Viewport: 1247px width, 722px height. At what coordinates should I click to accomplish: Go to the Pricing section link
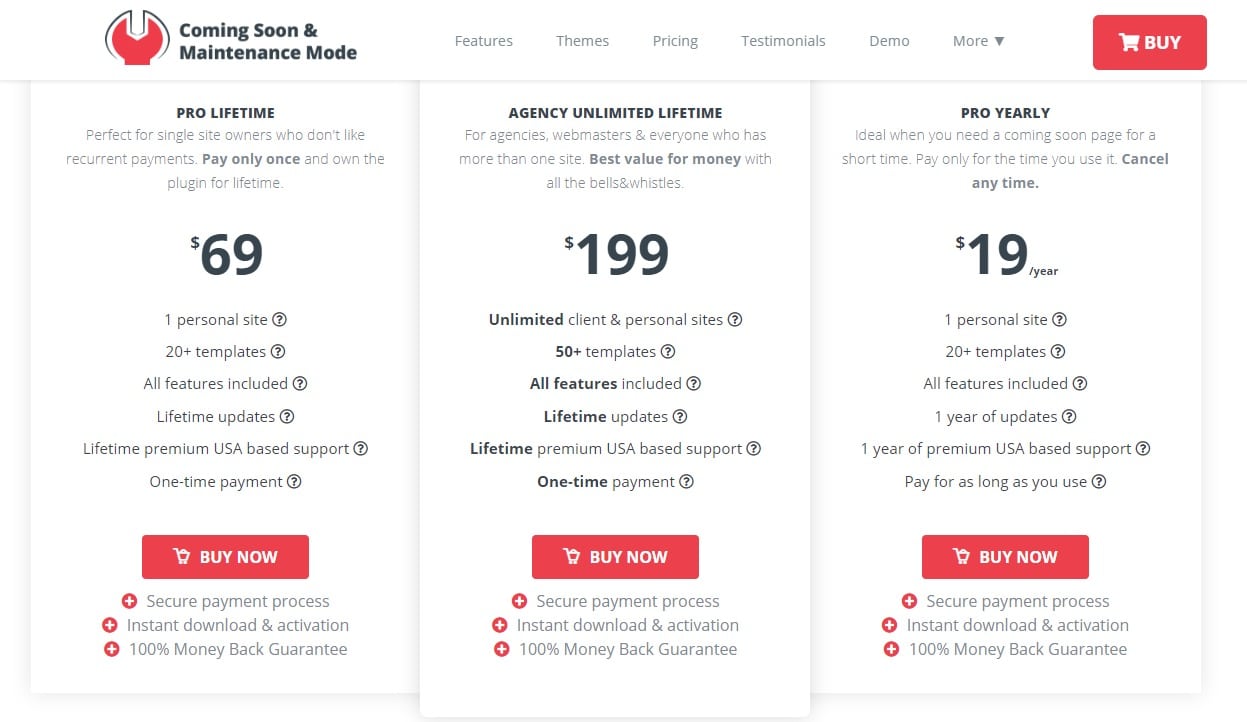tap(675, 41)
